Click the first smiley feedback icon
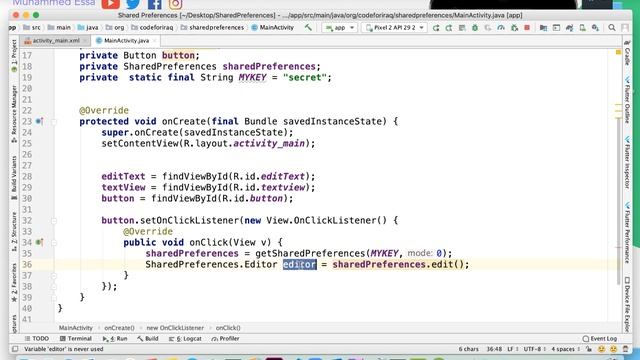The height and width of the screenshot is (360, 640). click(x=601, y=349)
